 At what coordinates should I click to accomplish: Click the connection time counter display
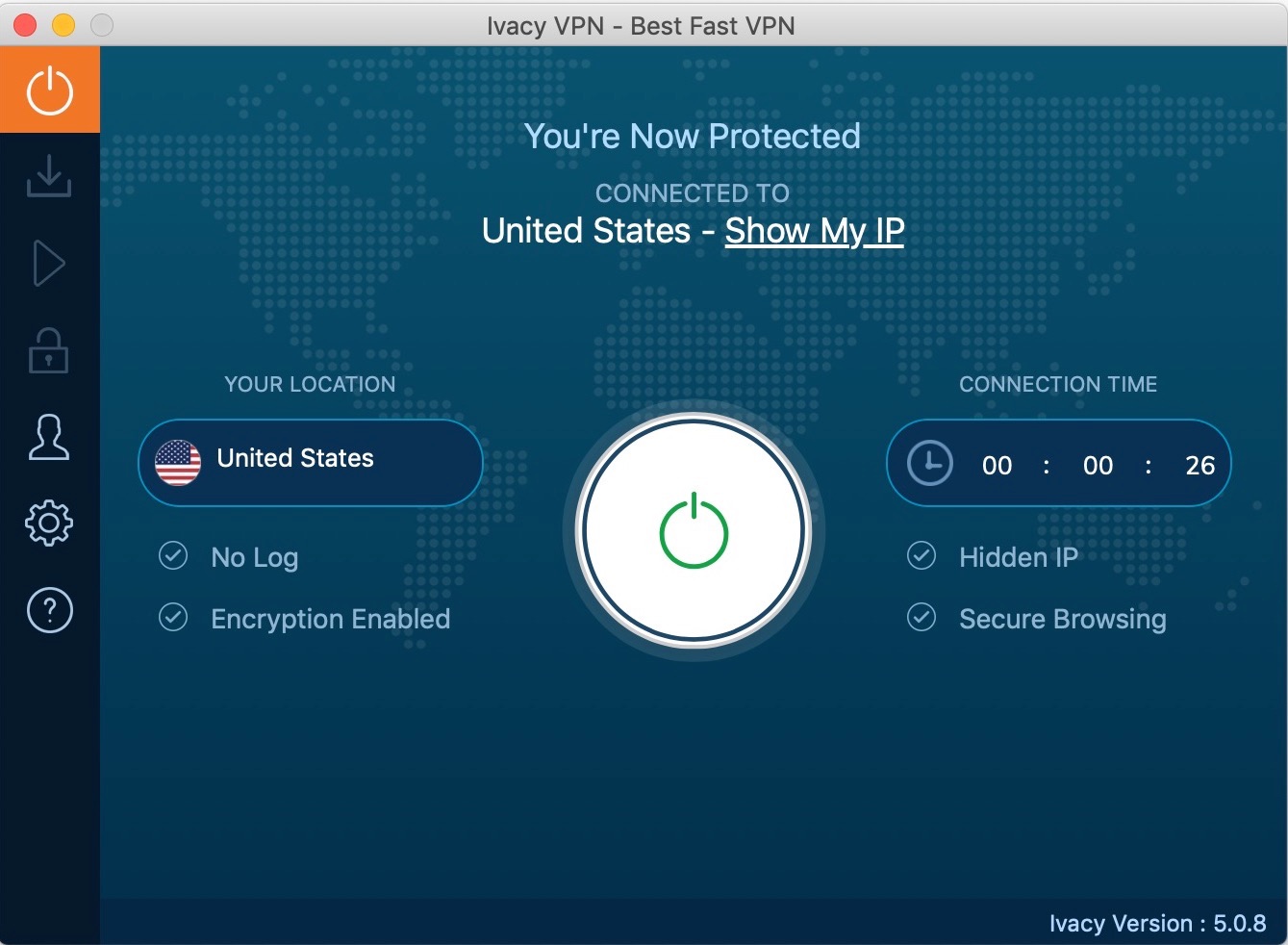tap(1098, 466)
